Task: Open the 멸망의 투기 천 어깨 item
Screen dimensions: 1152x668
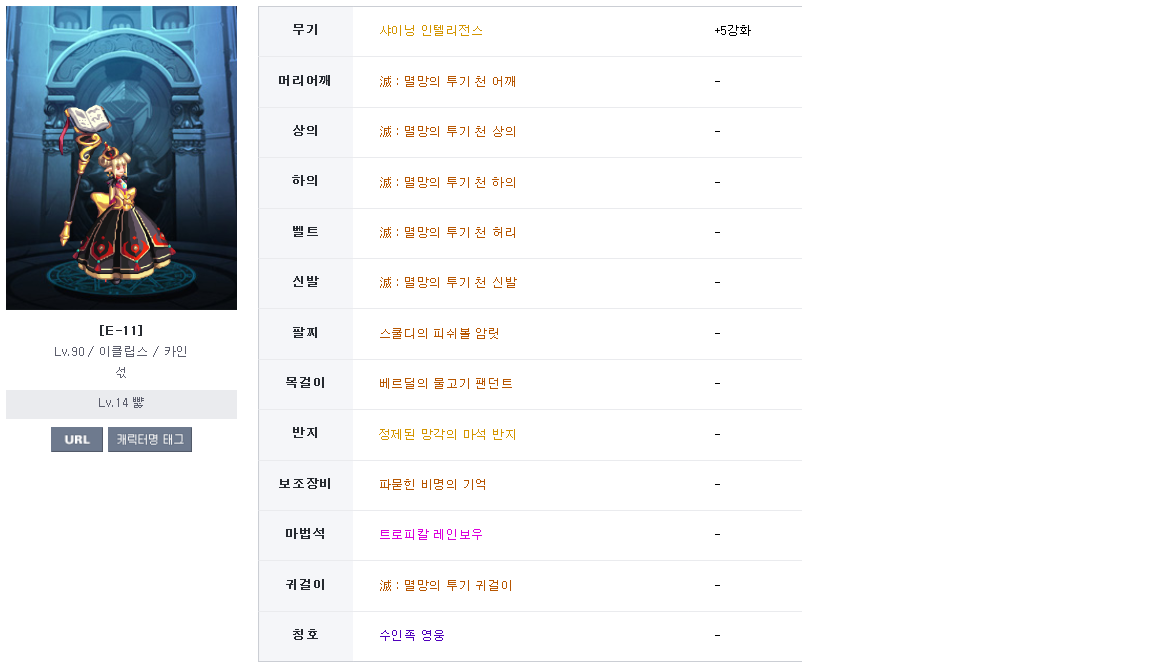Action: (x=447, y=81)
